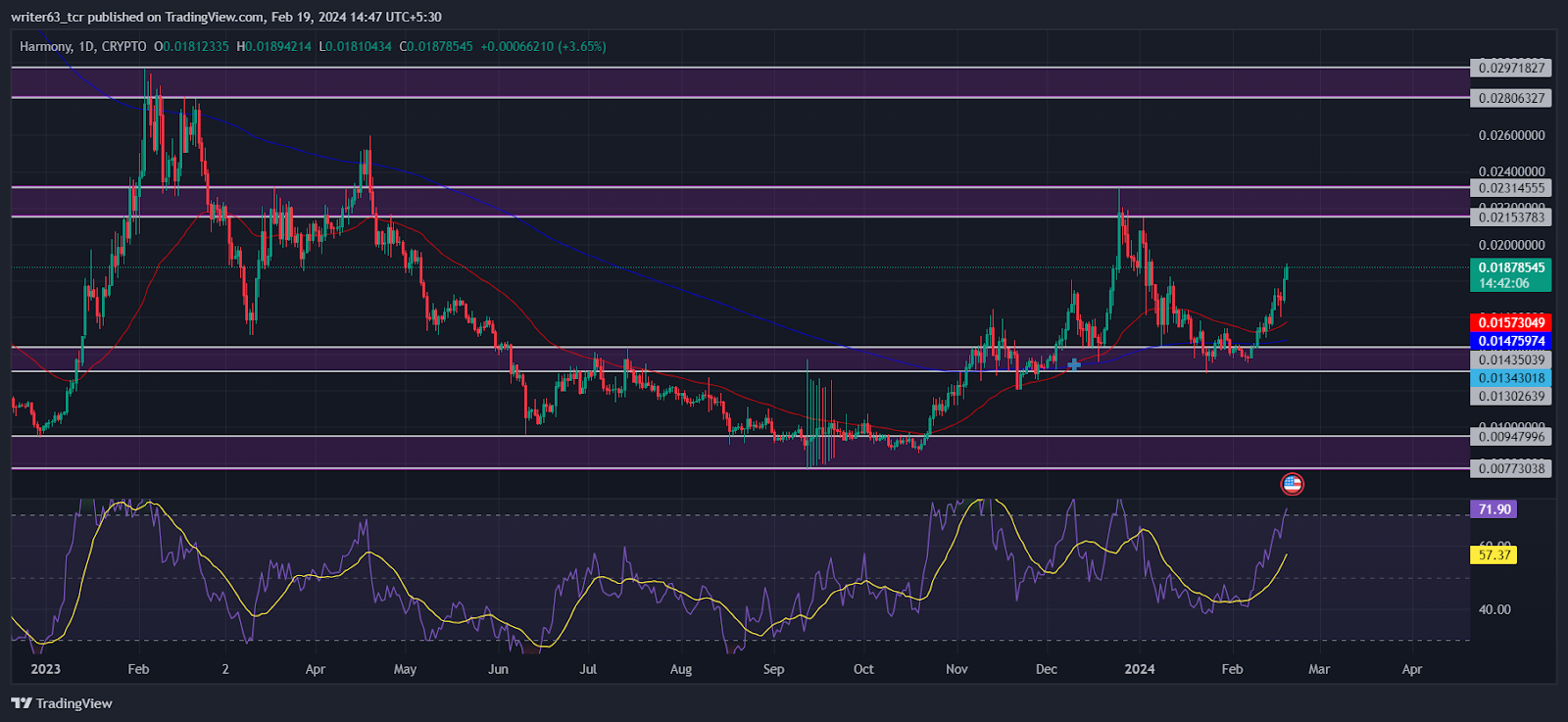Select the Oct label on the time axis
This screenshot has width=1568, height=722.
(863, 669)
